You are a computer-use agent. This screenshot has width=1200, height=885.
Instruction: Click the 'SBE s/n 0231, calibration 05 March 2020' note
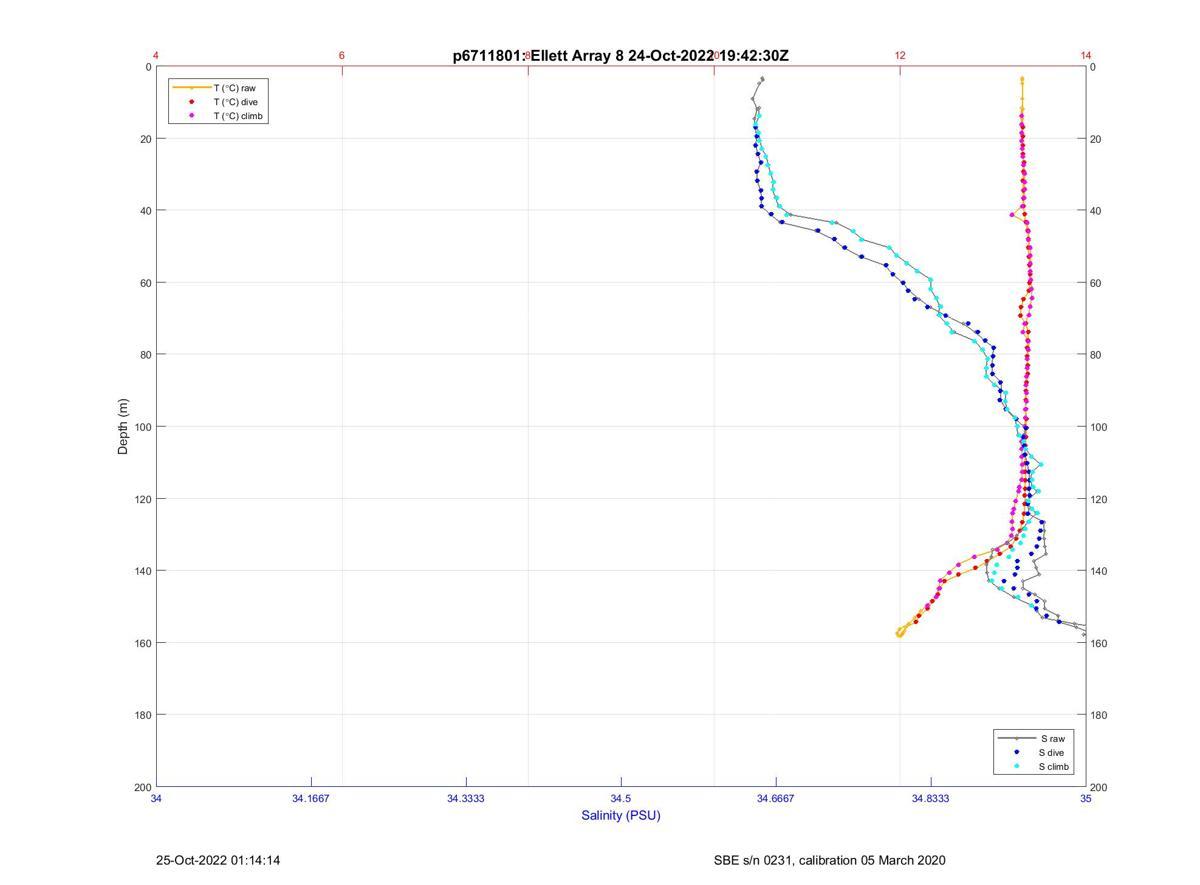click(829, 860)
